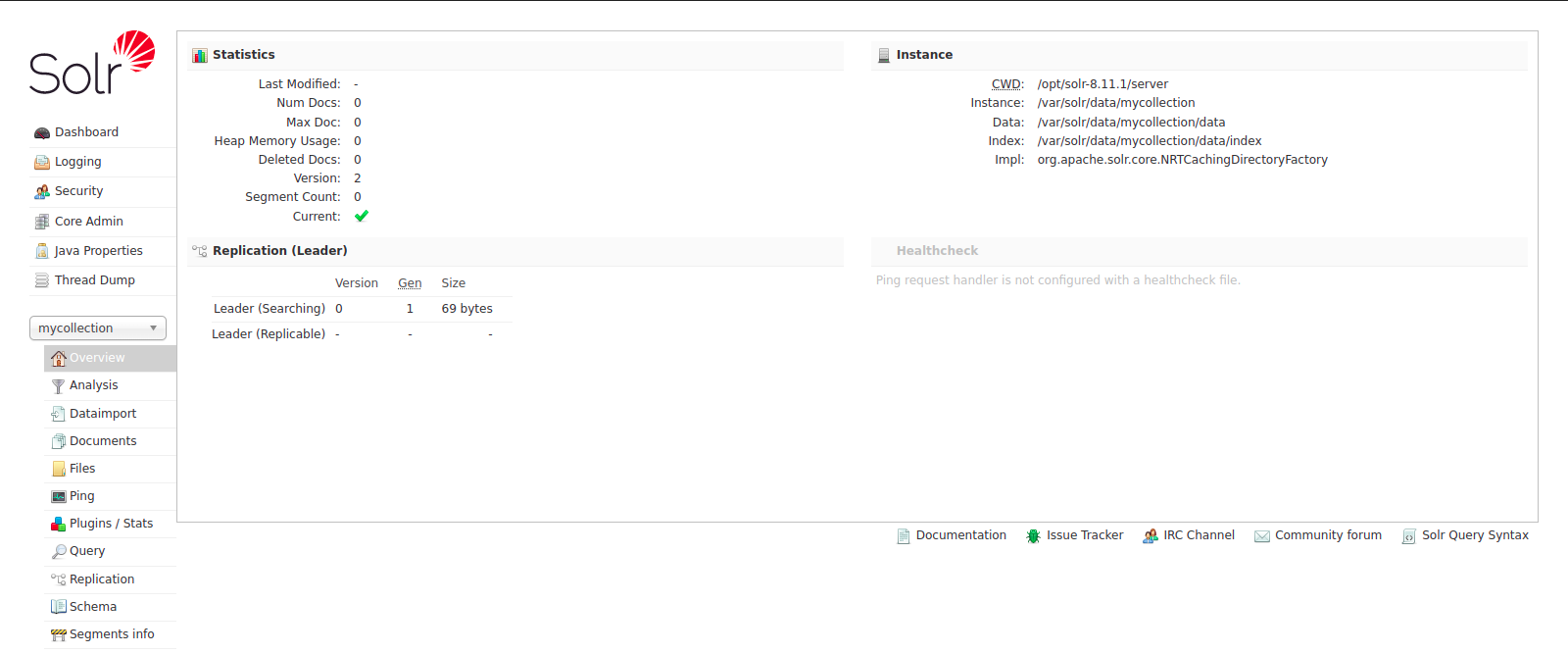
Task: Click the Dataimport icon
Action: coord(59,414)
